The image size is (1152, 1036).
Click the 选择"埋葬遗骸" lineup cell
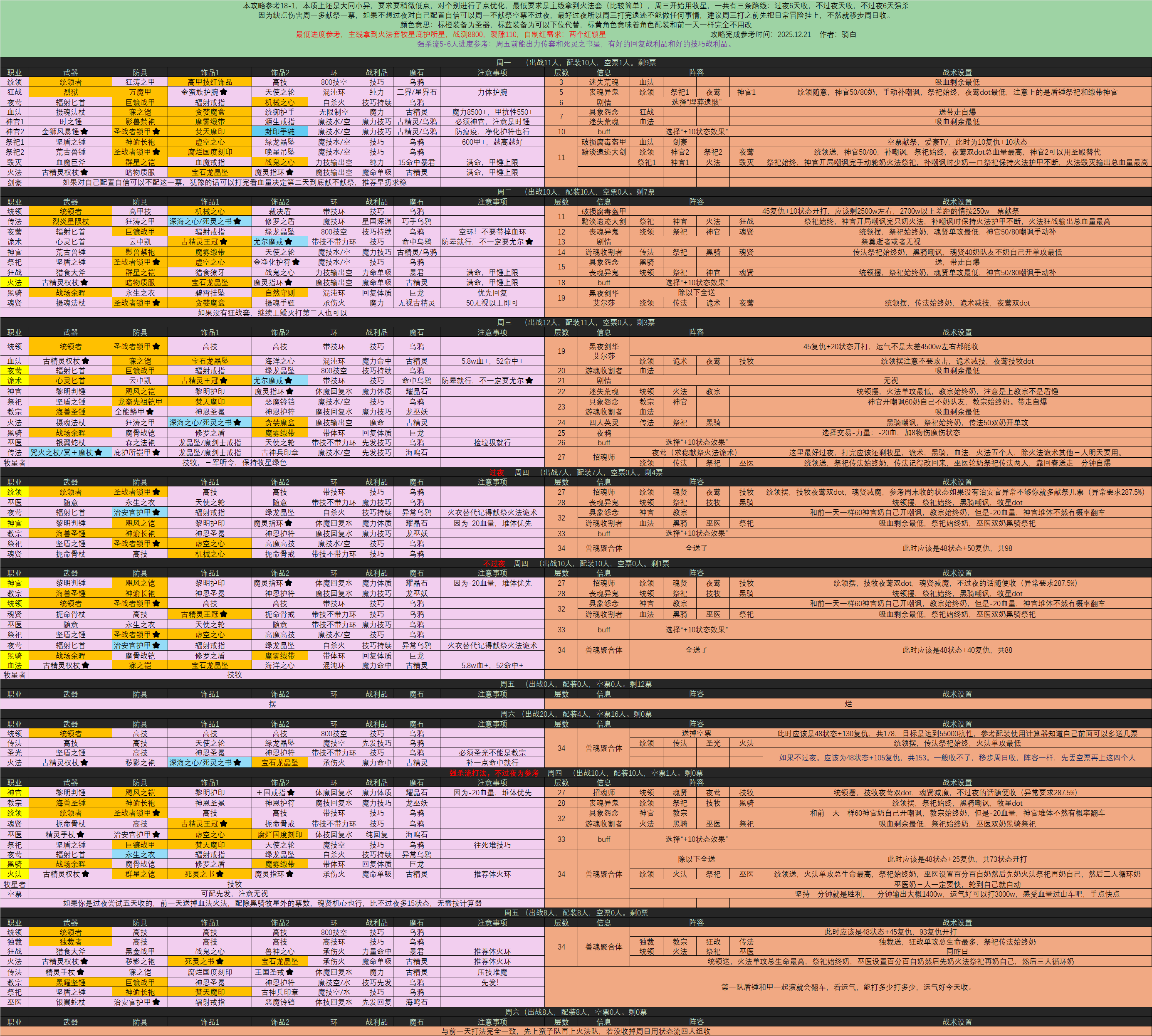696,102
